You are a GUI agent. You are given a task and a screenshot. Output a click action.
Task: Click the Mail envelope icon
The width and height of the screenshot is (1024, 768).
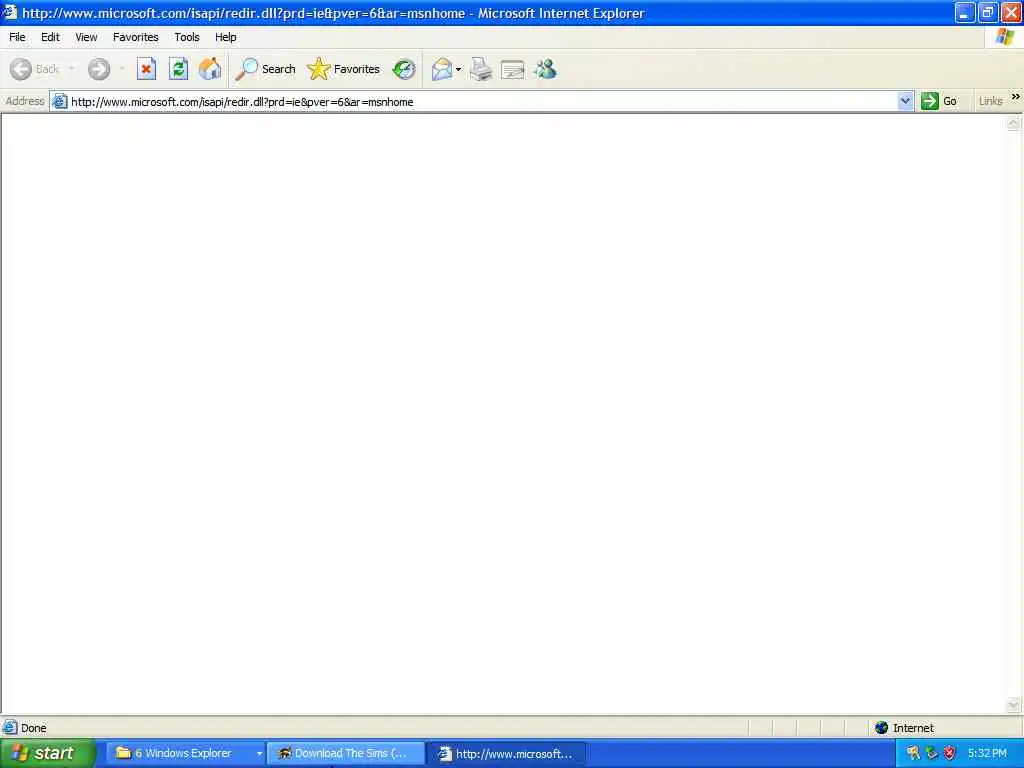[442, 69]
